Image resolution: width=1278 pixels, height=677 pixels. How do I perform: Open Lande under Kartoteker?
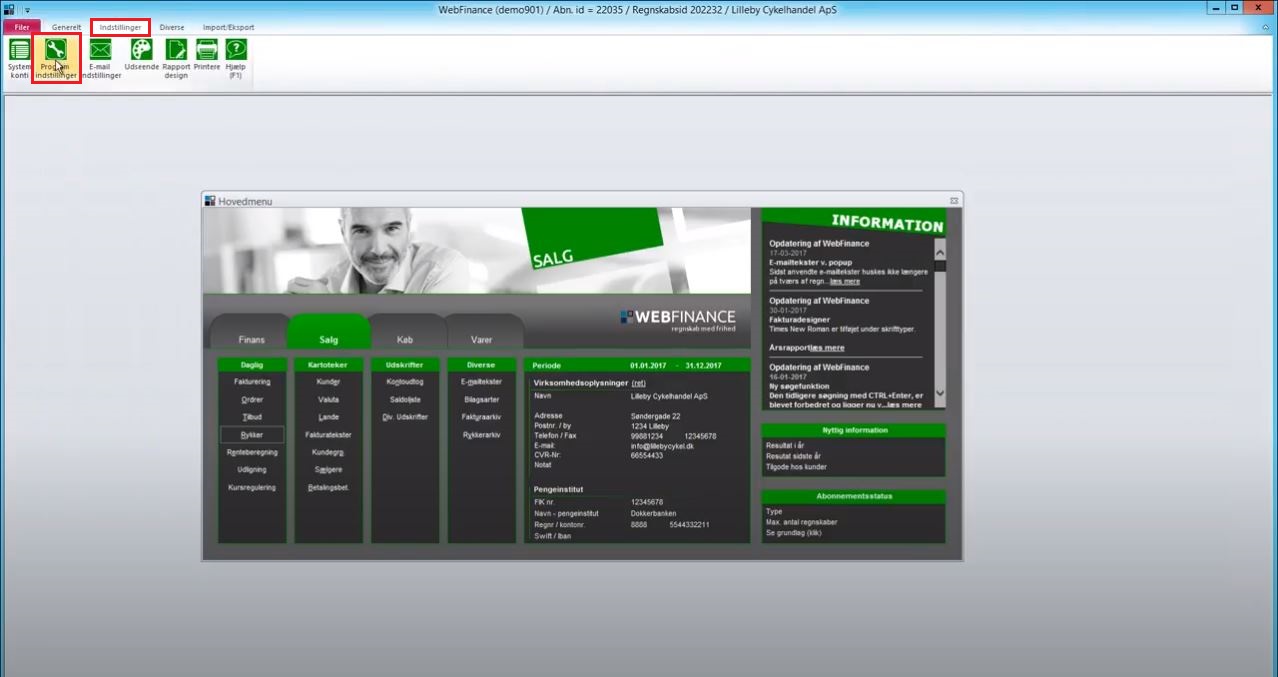click(328, 417)
